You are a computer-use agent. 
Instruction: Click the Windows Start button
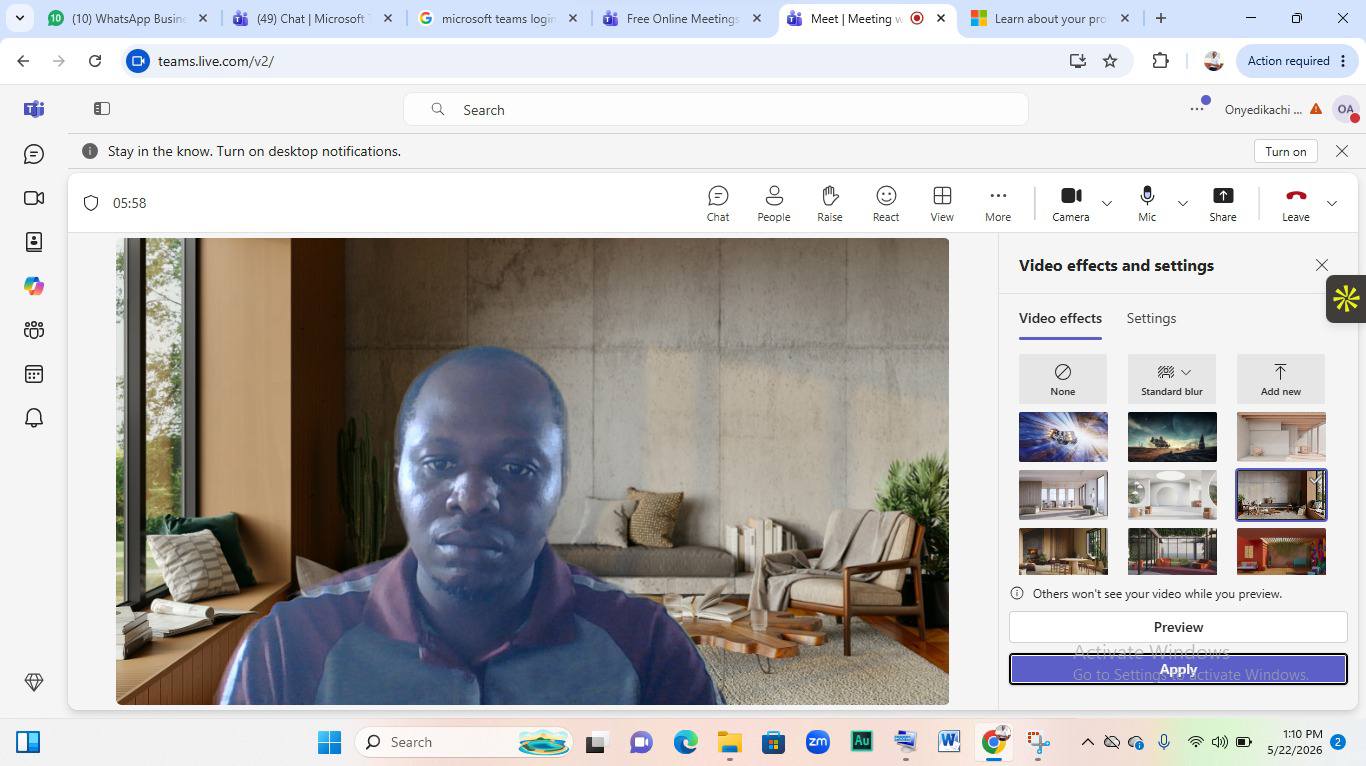point(329,742)
